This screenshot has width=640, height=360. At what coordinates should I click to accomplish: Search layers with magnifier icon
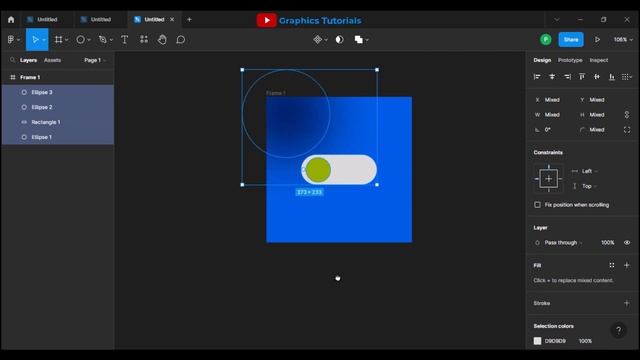coord(12,60)
